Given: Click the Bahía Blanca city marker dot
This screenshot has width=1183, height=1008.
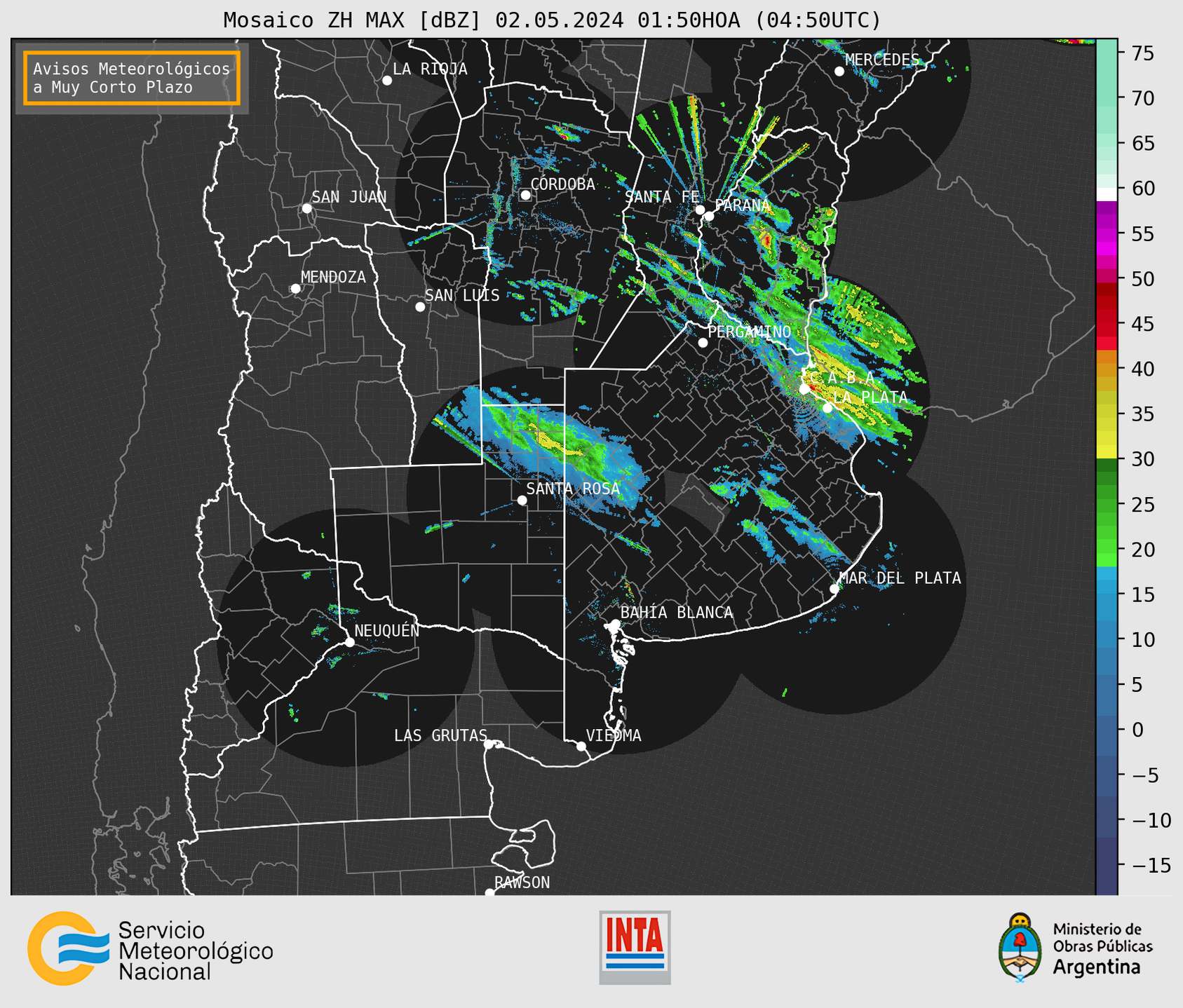Looking at the screenshot, I should pos(615,624).
